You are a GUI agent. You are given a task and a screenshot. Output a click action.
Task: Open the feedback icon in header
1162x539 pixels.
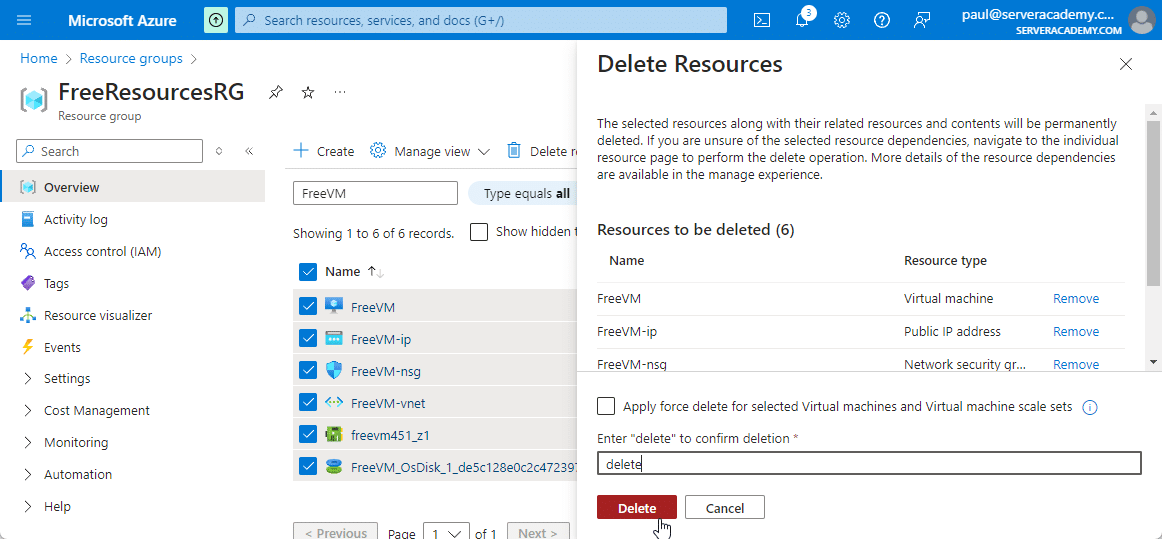(921, 20)
